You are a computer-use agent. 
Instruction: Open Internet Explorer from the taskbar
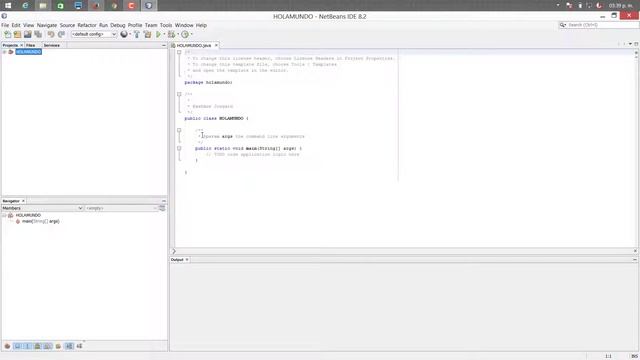[x=25, y=5]
